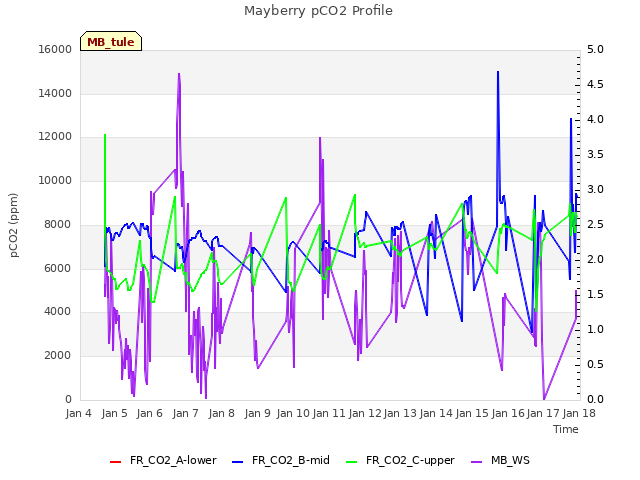Select the FR_CO2_C-upper legend label

410,460
